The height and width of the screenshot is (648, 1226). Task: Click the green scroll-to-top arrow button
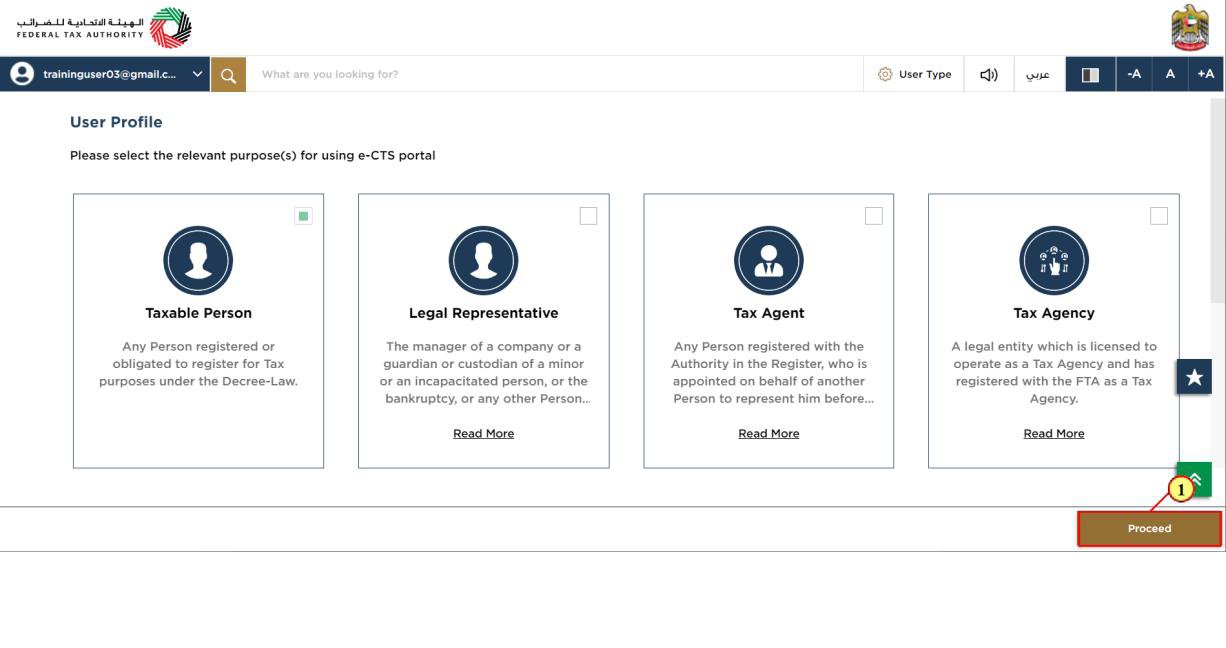(1194, 478)
